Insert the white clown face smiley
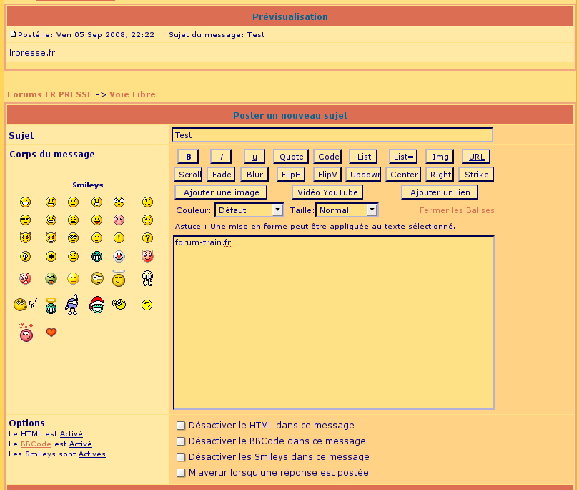 point(119,256)
